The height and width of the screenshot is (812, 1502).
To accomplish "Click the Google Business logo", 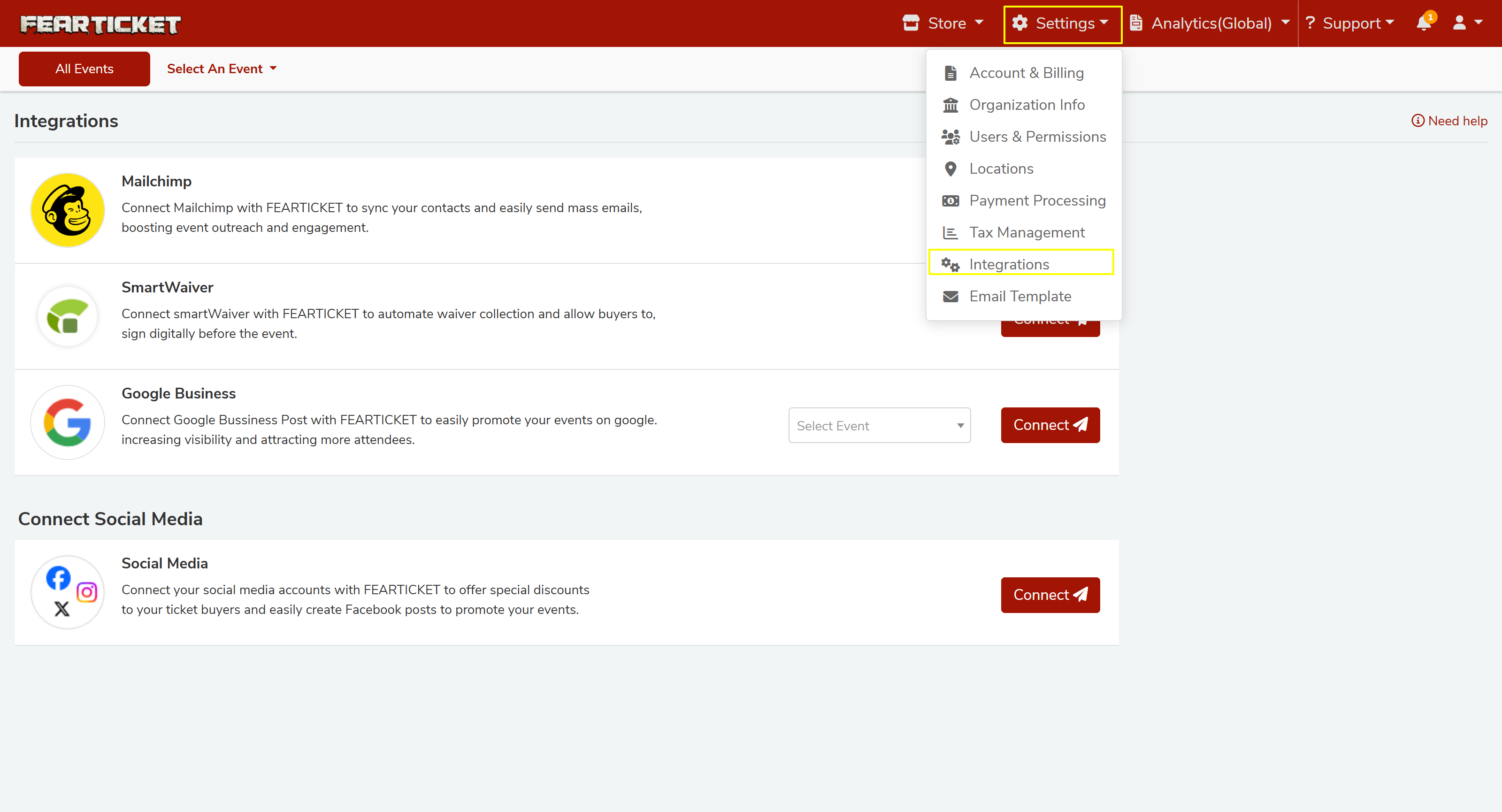I will click(x=68, y=422).
